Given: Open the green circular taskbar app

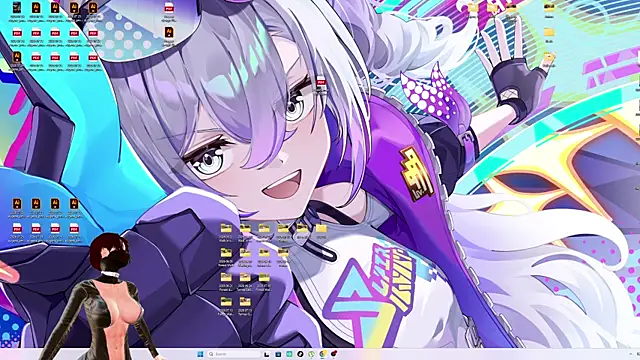Looking at the screenshot, I should [311, 354].
